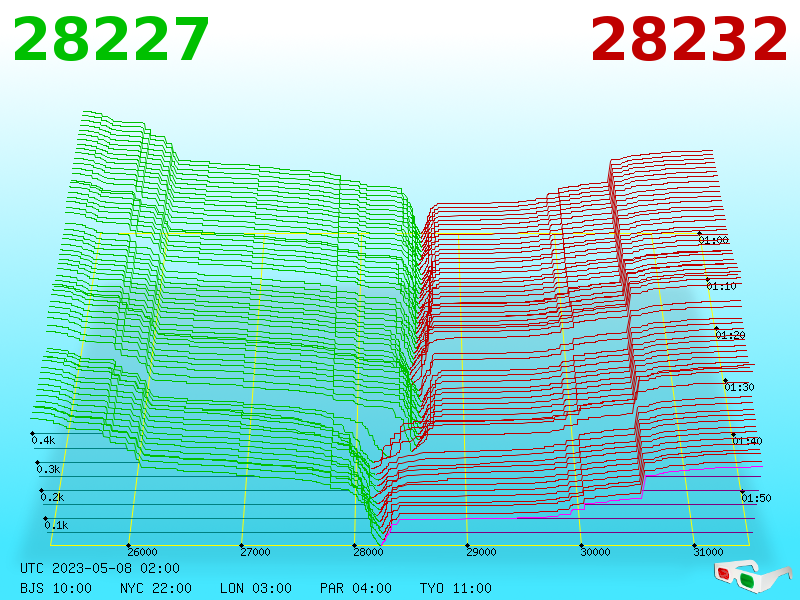Click the 01:30 time axis marker
This screenshot has width=800, height=600.
739,387
